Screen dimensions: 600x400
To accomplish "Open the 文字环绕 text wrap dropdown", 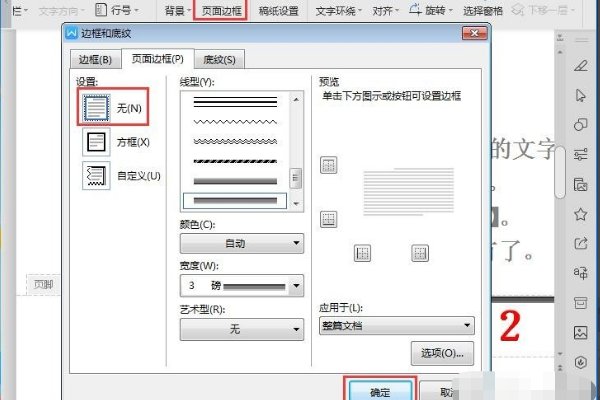I will coord(338,11).
